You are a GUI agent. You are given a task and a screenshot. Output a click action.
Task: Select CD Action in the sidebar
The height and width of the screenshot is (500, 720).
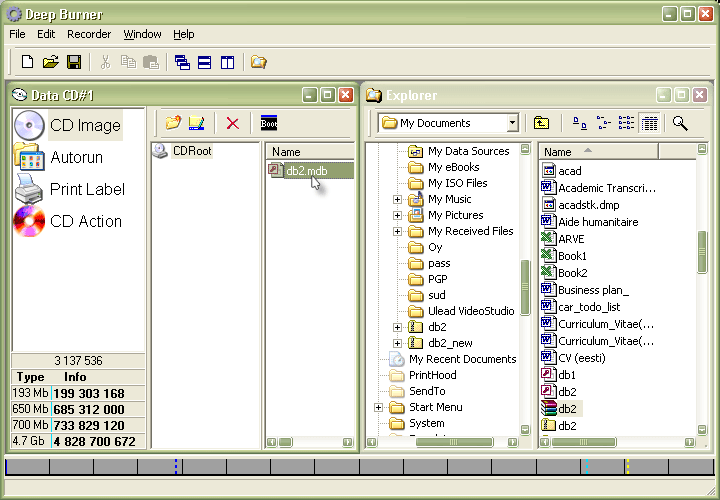(85, 221)
